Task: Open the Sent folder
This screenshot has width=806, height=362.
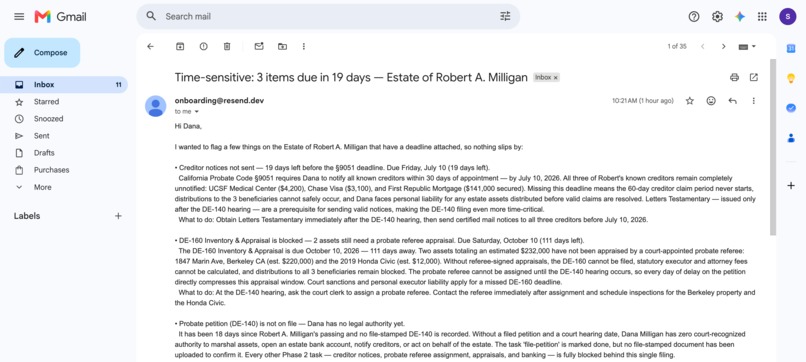Action: pos(42,136)
